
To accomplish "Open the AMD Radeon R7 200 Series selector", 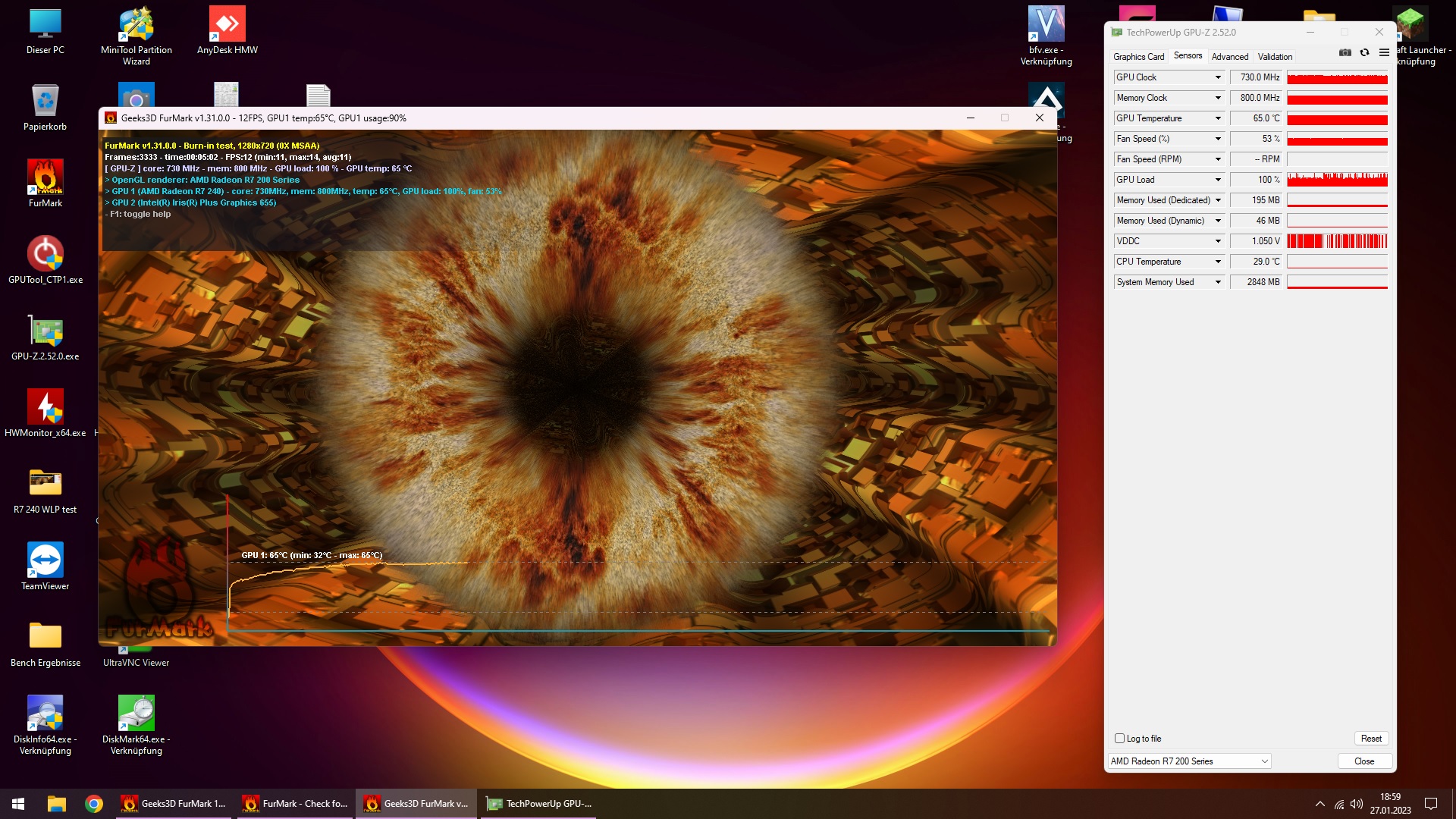I will [x=1189, y=761].
